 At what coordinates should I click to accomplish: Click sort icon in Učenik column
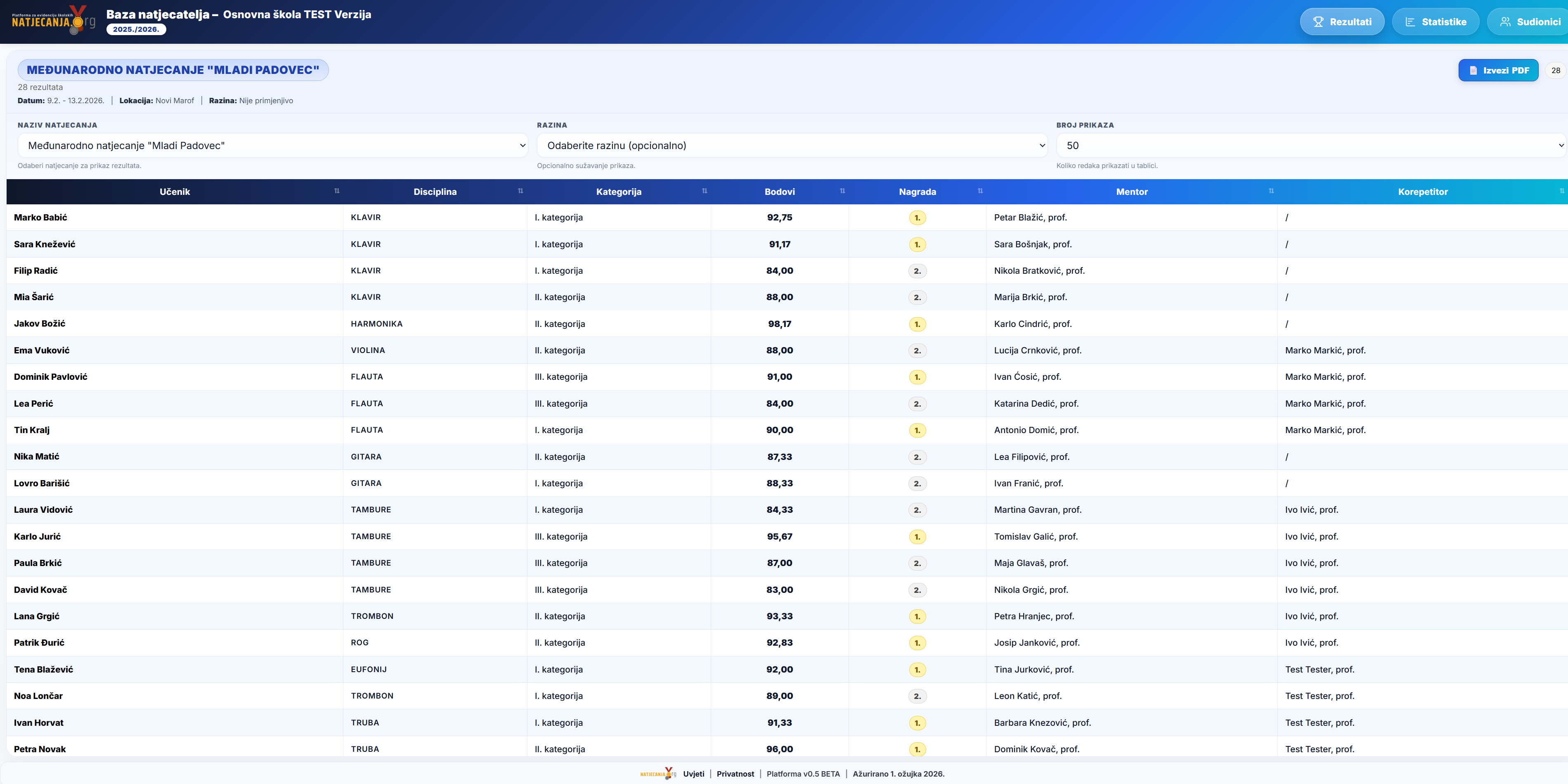pos(337,191)
